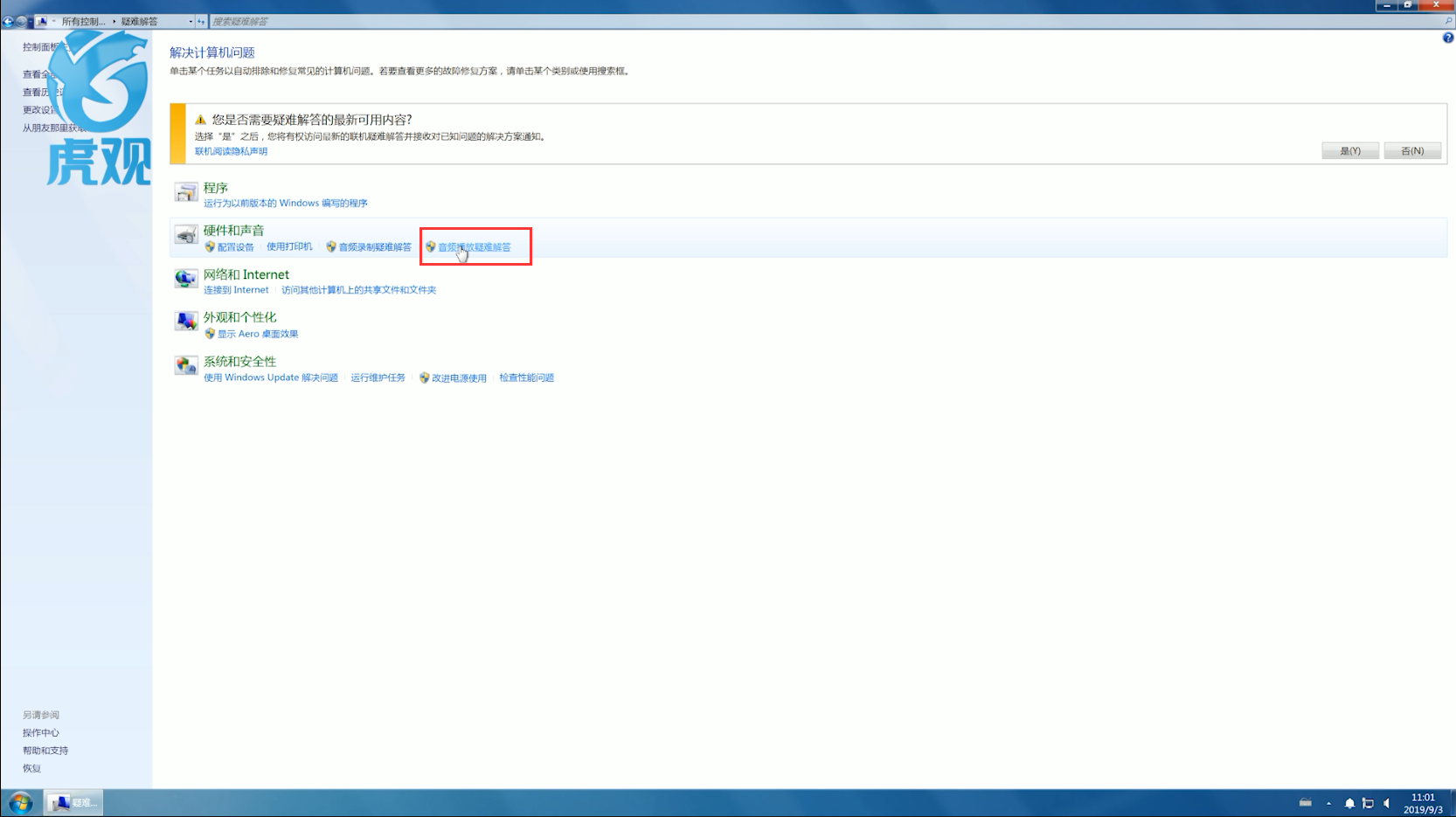Click the speaker volume tray icon
Screen dimensions: 1456x817
(1387, 803)
